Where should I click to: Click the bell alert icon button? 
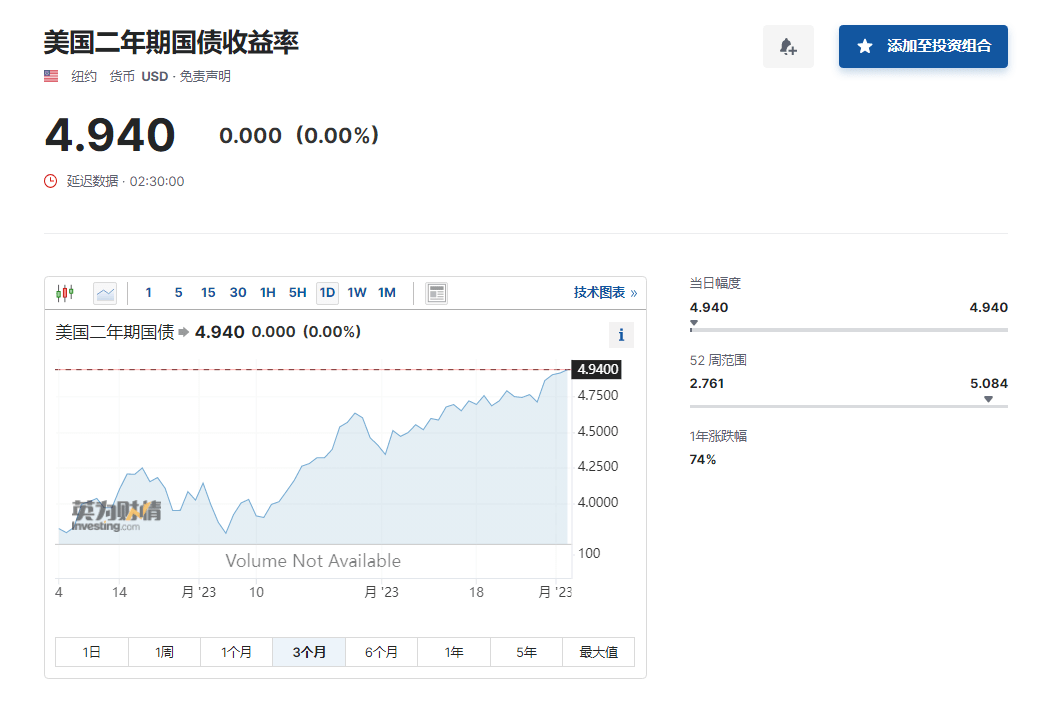788,46
